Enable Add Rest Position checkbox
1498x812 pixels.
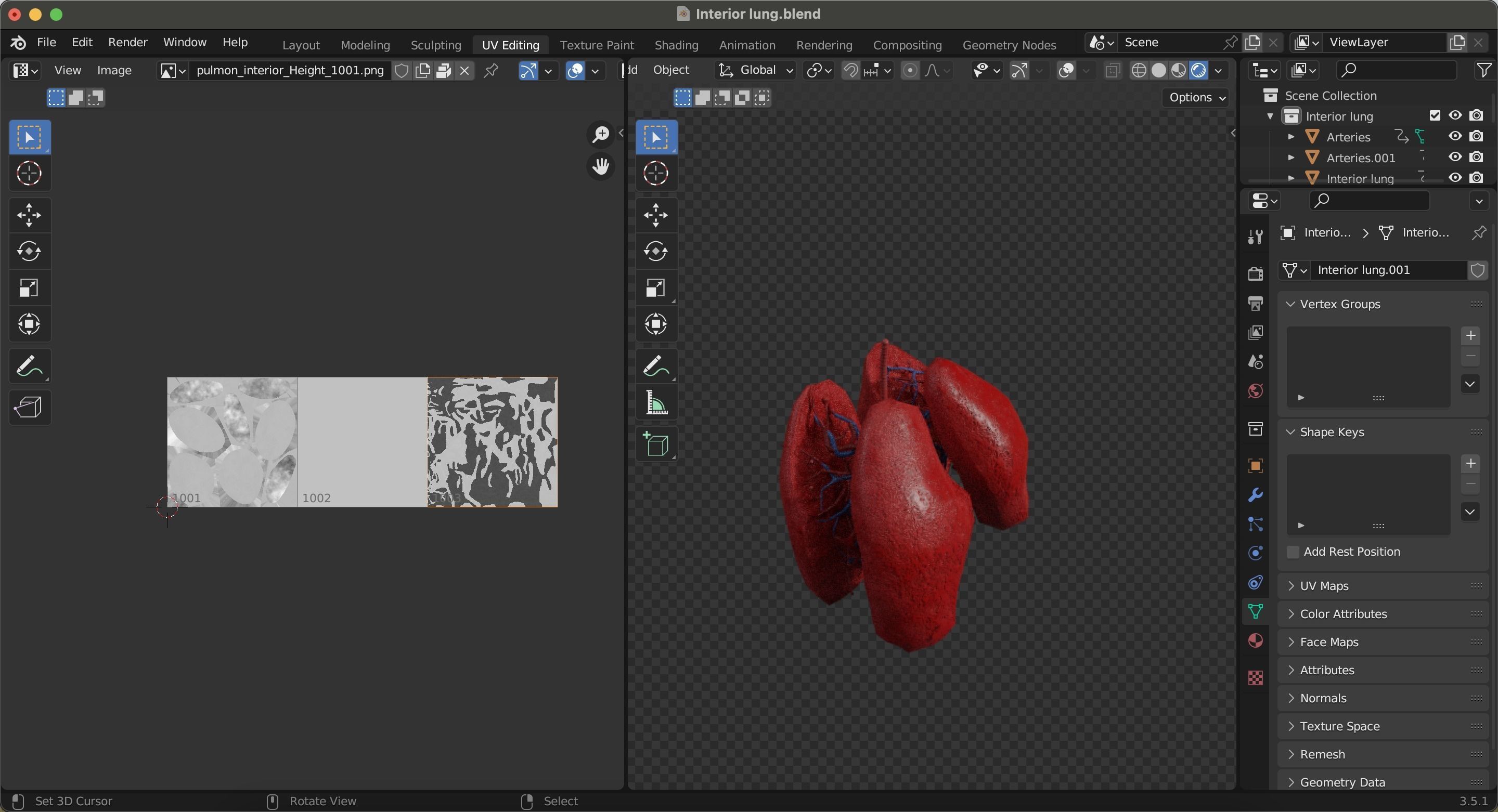[1293, 552]
